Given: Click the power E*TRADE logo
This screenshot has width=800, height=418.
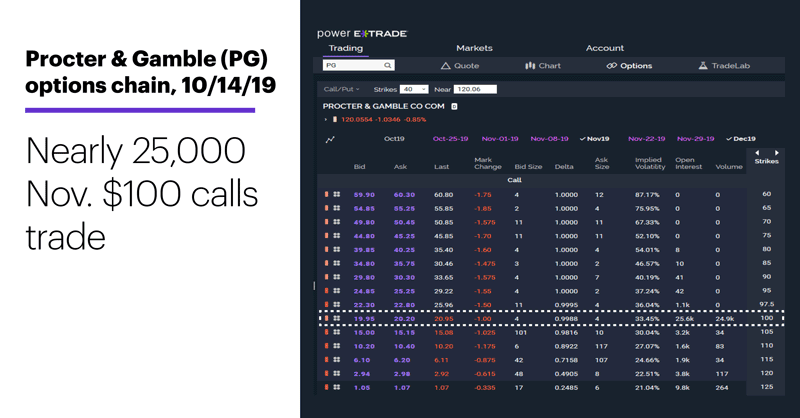Looking at the screenshot, I should 362,34.
